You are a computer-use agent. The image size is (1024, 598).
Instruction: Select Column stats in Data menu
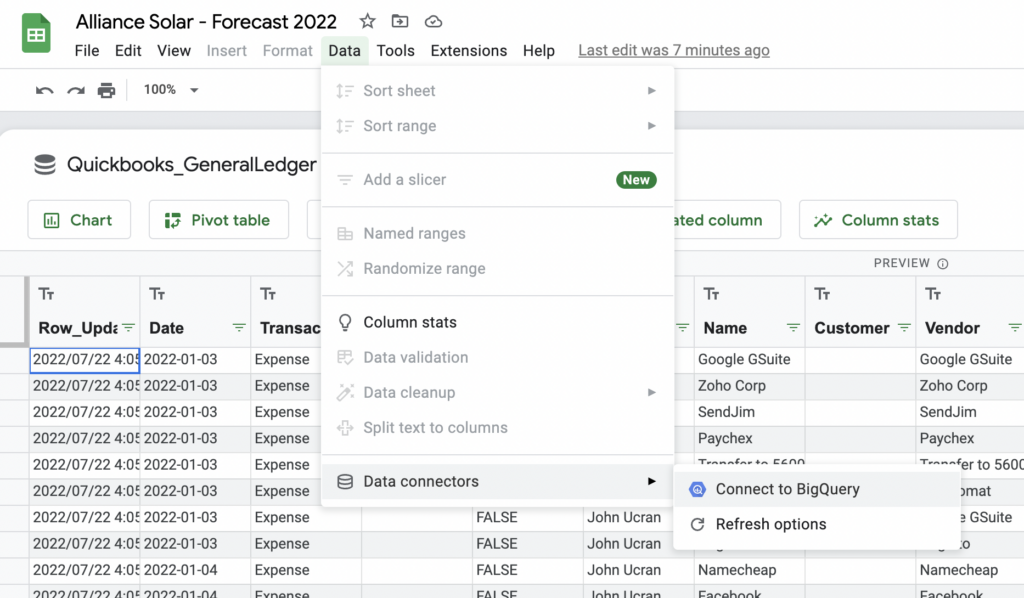[x=498, y=322]
